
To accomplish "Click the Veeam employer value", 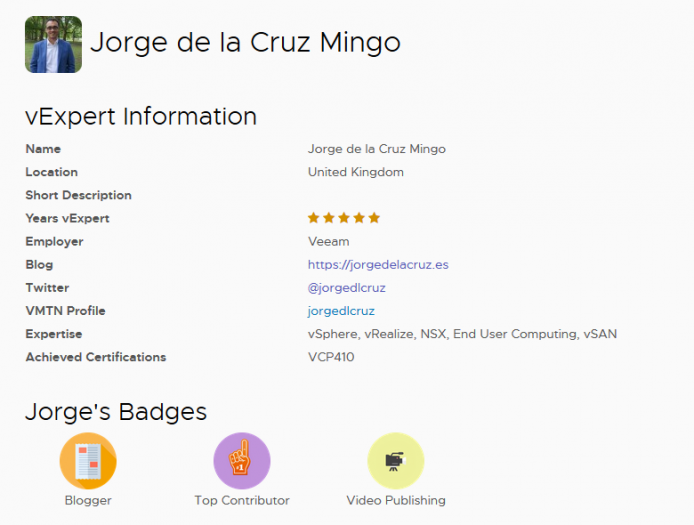I will point(328,241).
